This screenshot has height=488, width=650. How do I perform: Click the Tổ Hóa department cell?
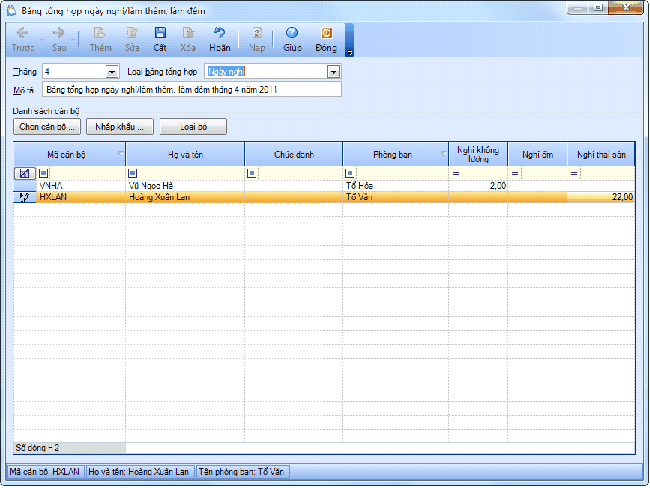(395, 186)
